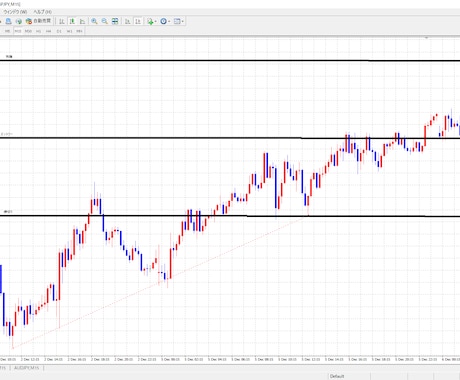The image size is (460, 380).
Task: Select the M30 timeframe button
Action: click(28, 31)
